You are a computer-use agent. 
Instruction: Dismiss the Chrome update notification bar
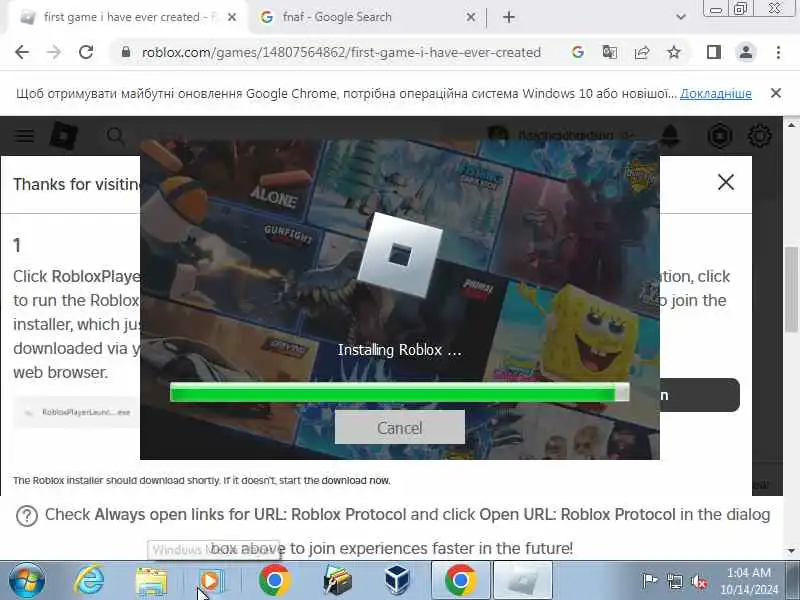point(776,93)
